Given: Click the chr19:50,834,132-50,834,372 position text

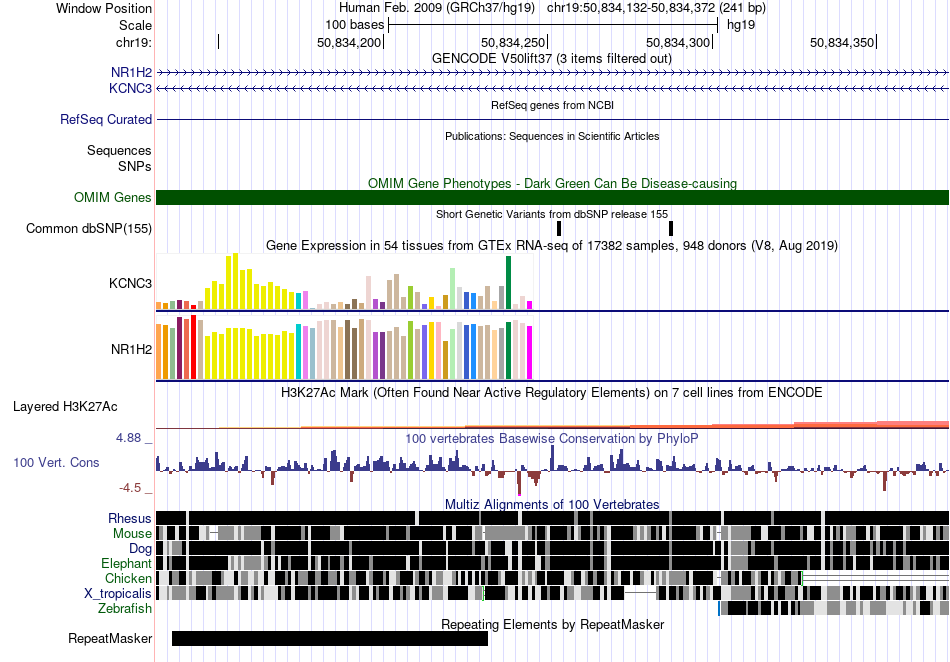Looking at the screenshot, I should (x=656, y=8).
